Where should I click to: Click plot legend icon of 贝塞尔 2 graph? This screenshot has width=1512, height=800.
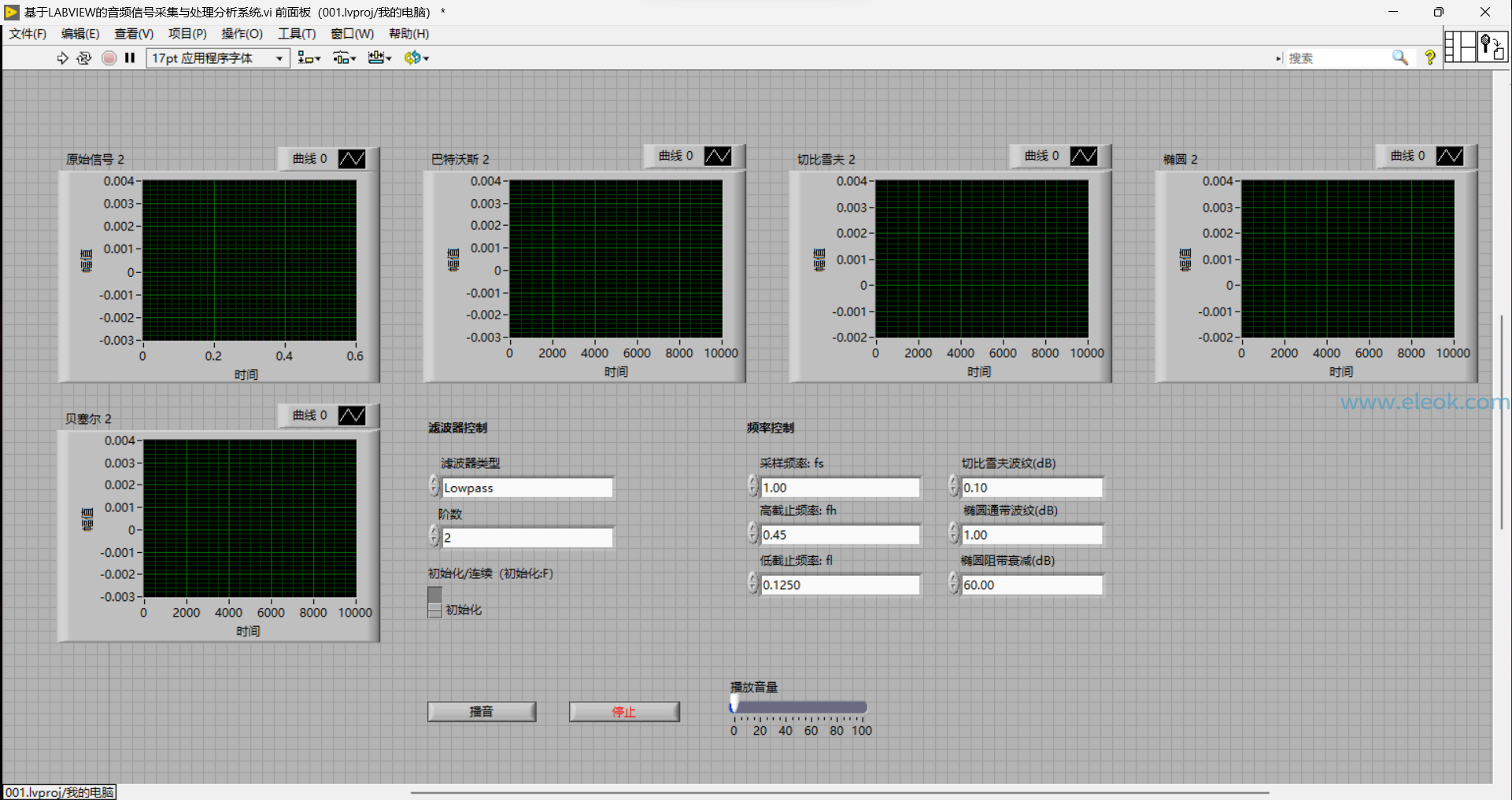point(352,415)
